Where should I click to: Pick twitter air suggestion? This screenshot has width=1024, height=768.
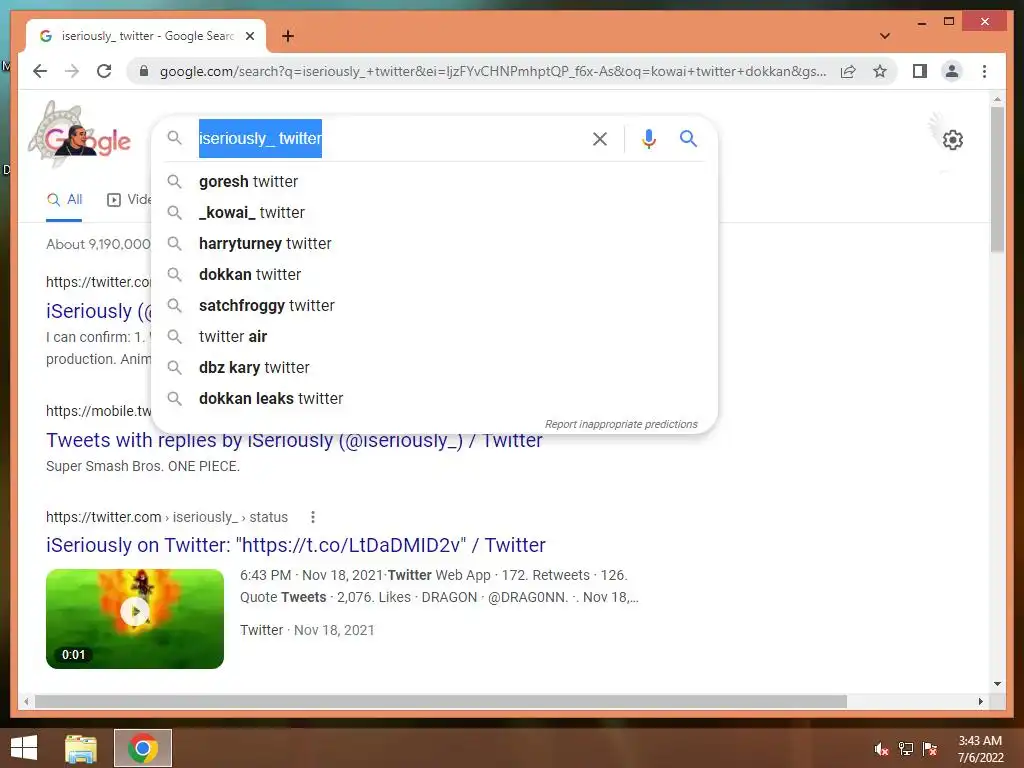(434, 336)
